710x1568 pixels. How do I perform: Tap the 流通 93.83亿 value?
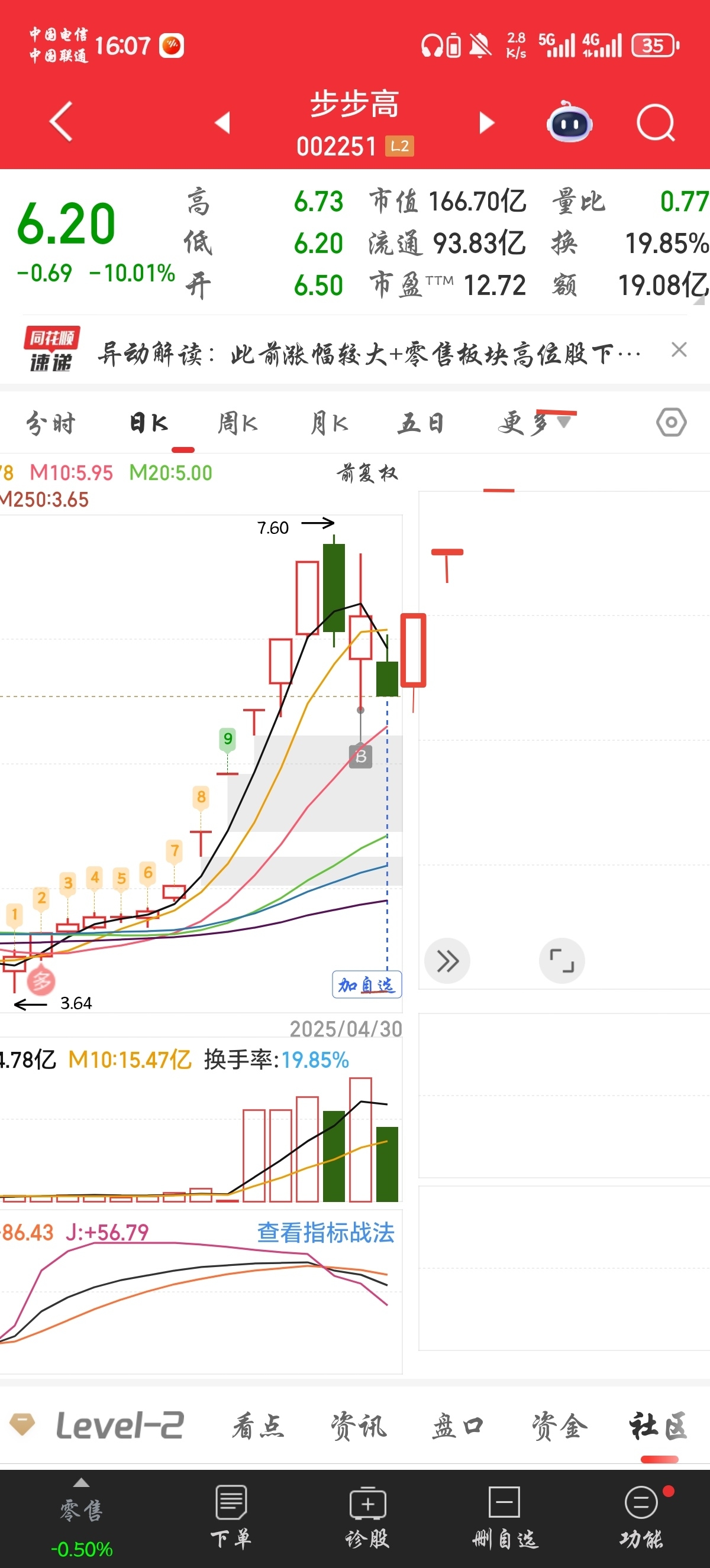pos(447,244)
